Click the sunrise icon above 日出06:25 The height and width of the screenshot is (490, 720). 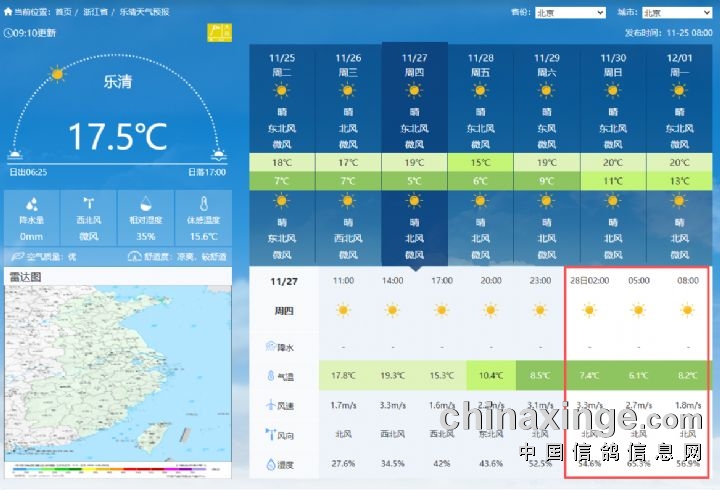[x=17, y=155]
